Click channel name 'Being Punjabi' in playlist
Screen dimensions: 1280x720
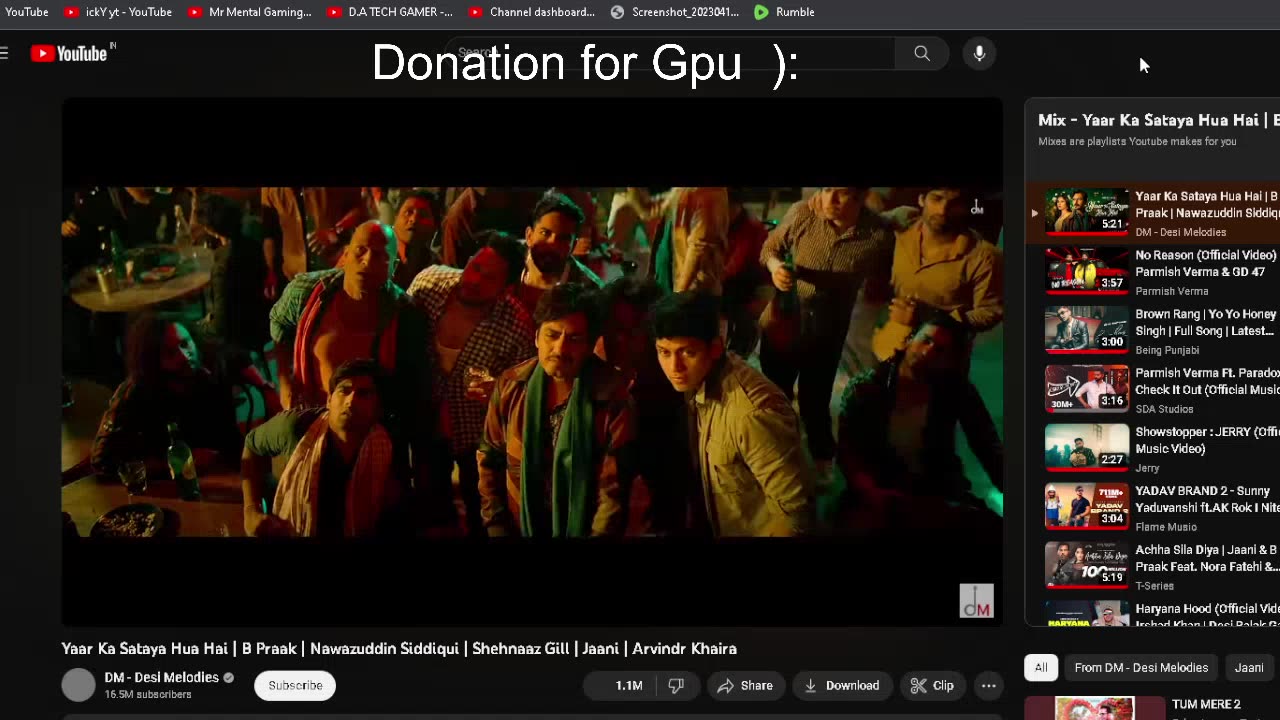[1167, 350]
